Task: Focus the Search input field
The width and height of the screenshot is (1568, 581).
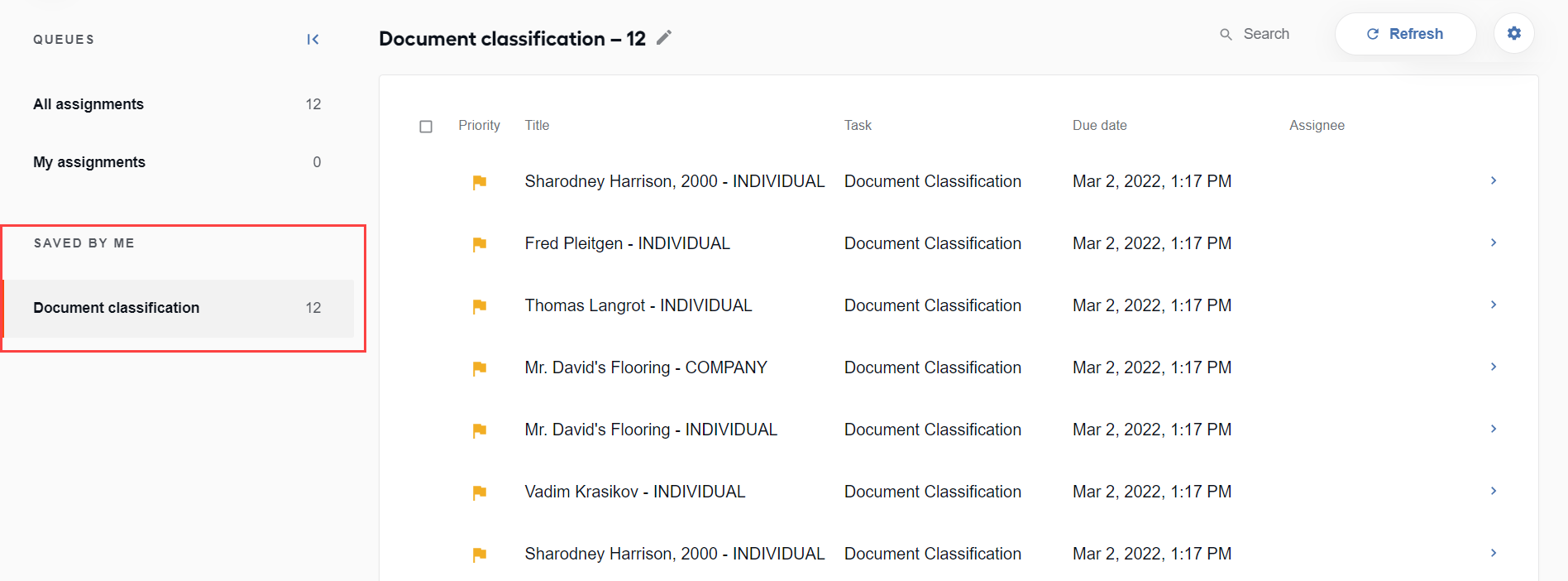Action: click(x=1266, y=34)
